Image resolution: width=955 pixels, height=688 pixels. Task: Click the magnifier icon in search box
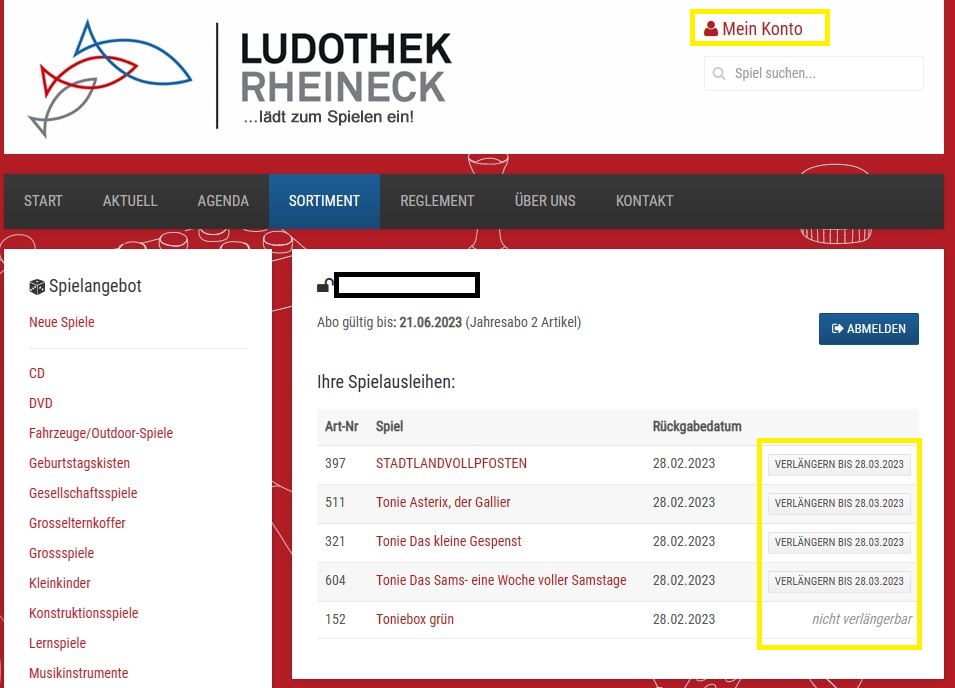[x=719, y=74]
